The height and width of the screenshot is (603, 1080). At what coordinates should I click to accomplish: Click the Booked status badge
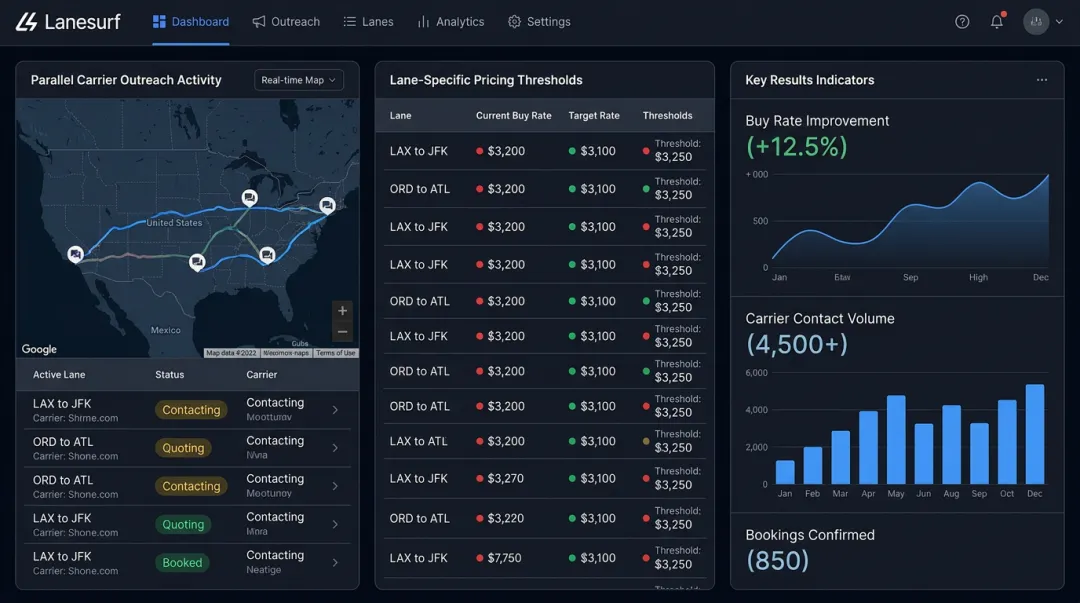point(183,562)
